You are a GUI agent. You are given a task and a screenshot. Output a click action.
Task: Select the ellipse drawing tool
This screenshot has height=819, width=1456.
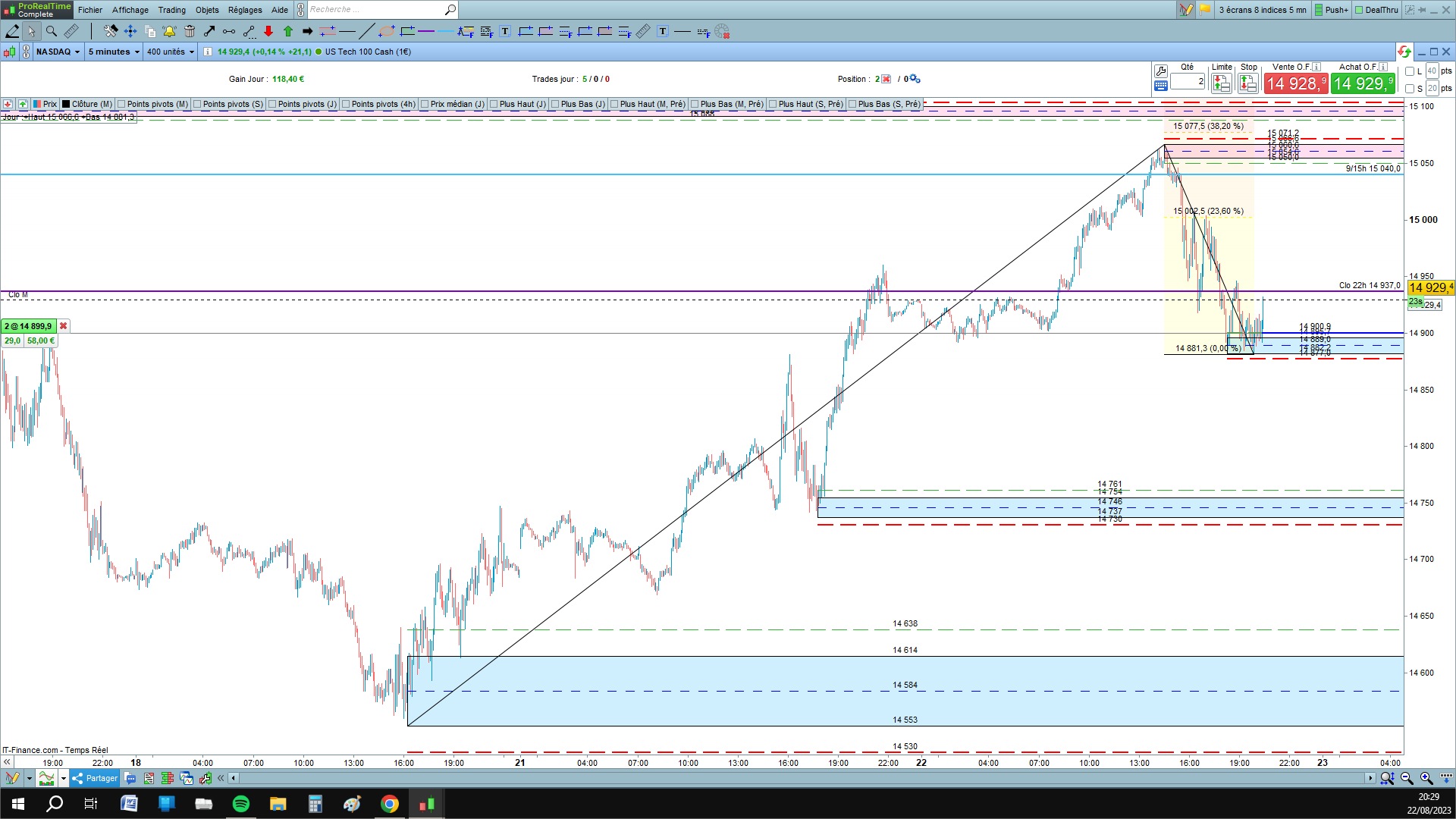387,31
